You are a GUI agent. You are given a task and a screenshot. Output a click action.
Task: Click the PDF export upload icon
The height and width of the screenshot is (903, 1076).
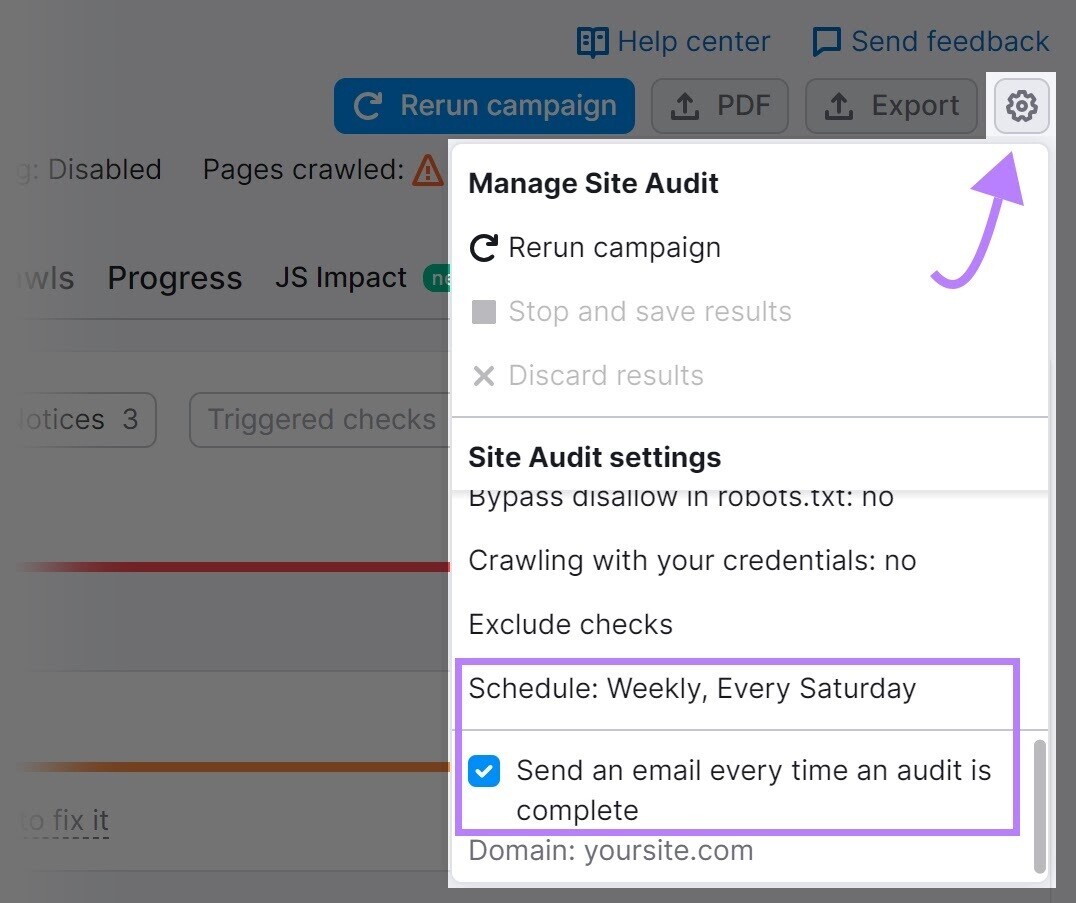click(x=682, y=105)
